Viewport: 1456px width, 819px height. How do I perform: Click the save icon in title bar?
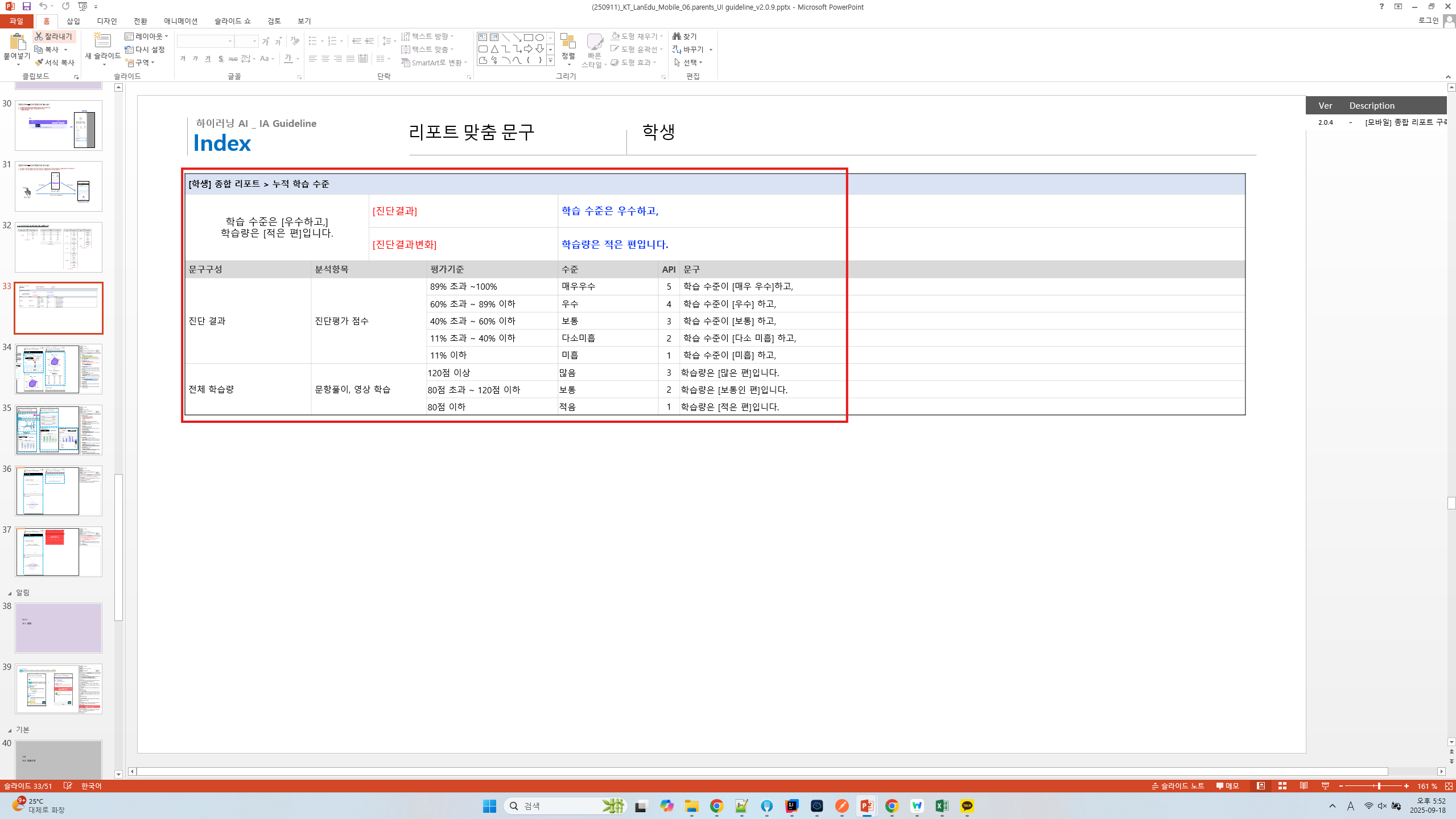[26, 6]
